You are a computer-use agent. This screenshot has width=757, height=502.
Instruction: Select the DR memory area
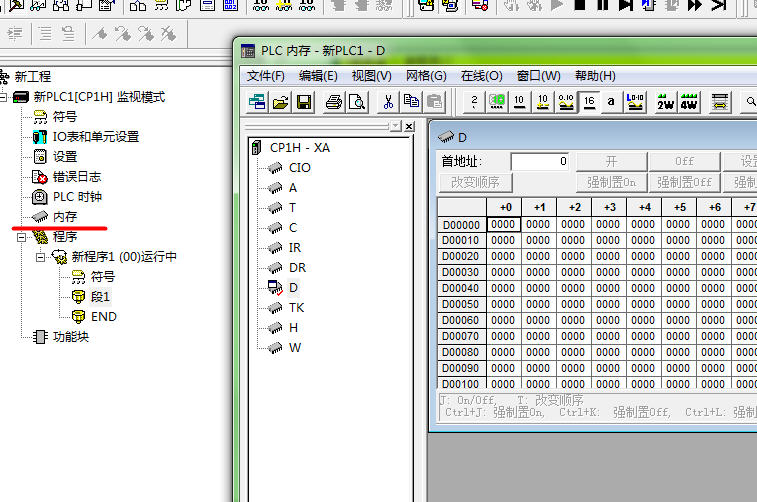click(x=297, y=267)
